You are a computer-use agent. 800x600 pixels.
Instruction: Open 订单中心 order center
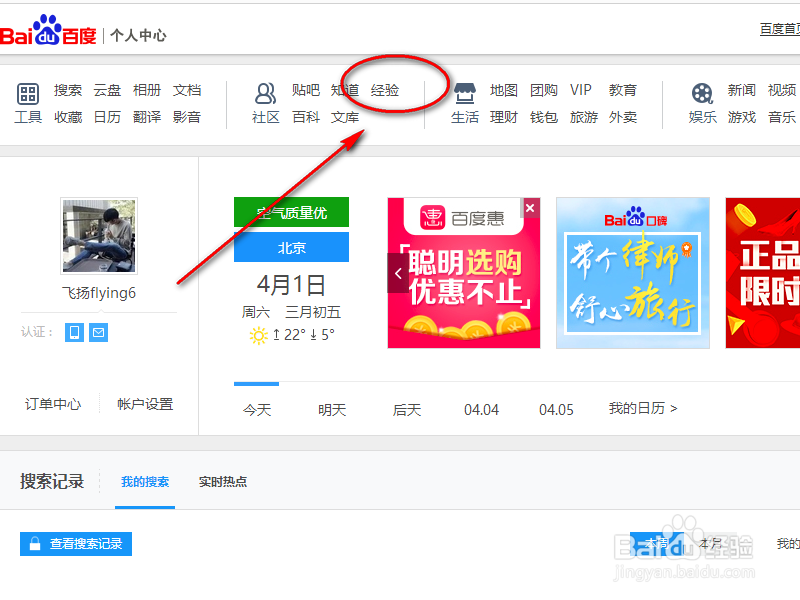coord(53,404)
